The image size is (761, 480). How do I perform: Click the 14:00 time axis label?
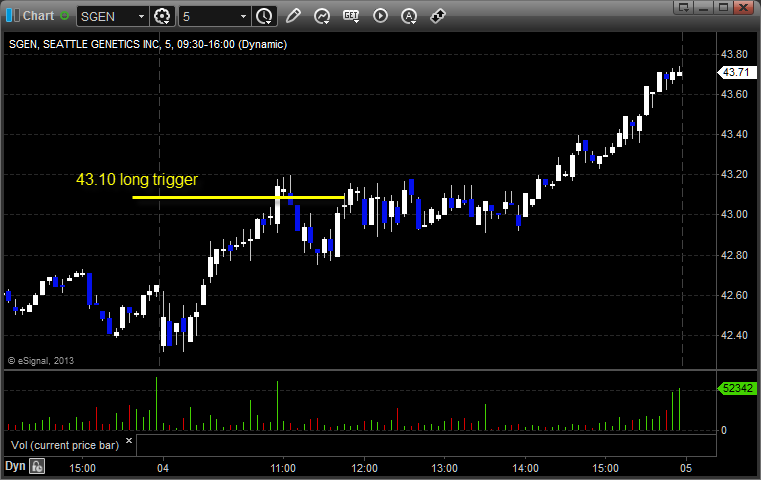click(526, 468)
